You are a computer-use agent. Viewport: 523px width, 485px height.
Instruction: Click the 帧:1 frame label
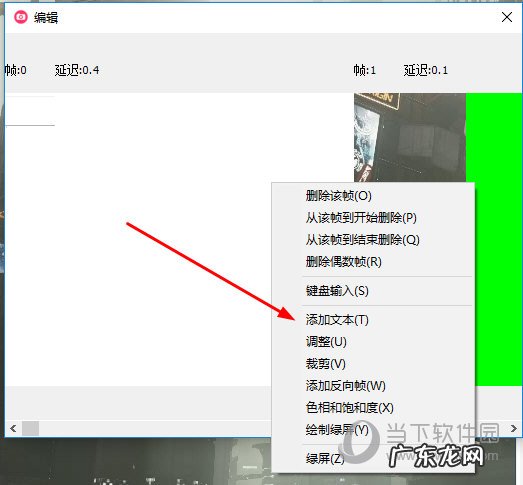click(365, 70)
